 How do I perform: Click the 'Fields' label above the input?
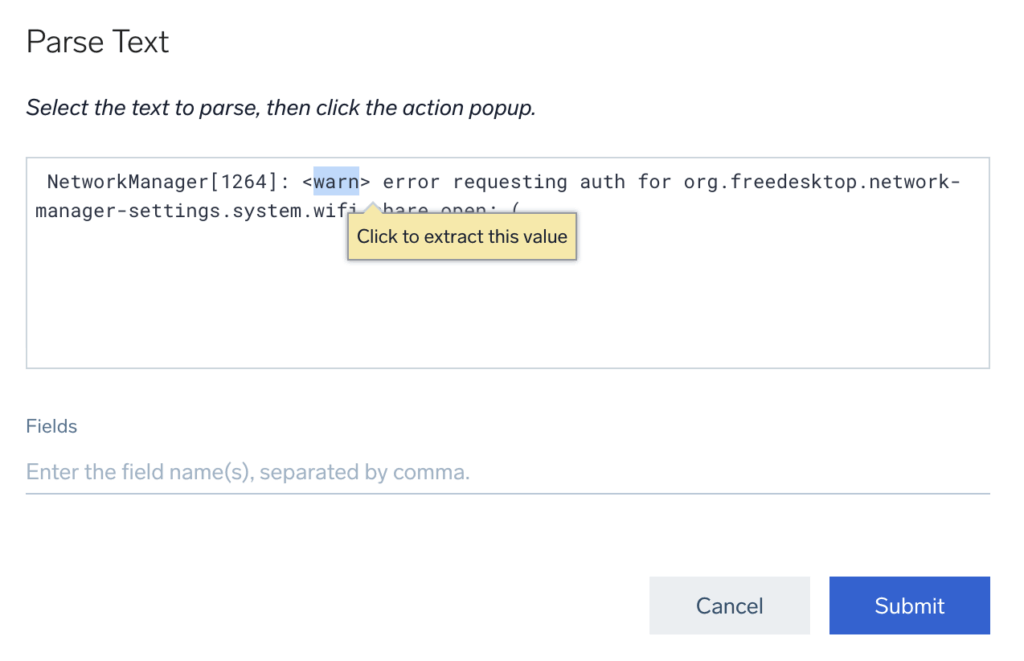pyautogui.click(x=51, y=426)
